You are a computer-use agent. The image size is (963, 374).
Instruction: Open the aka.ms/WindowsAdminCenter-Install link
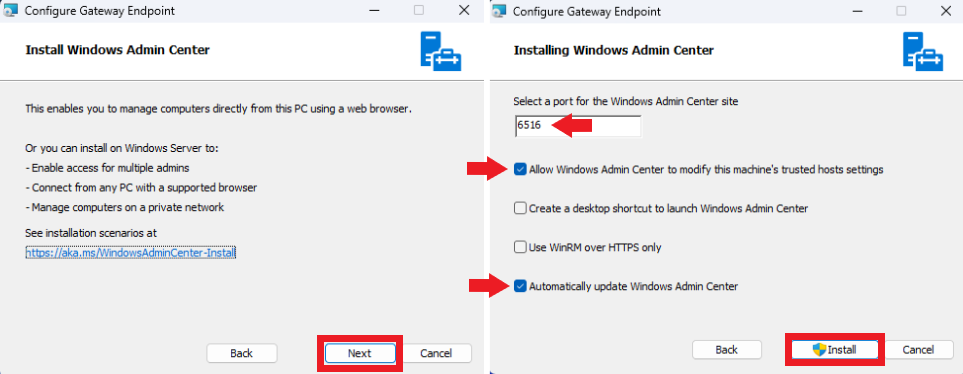(131, 252)
